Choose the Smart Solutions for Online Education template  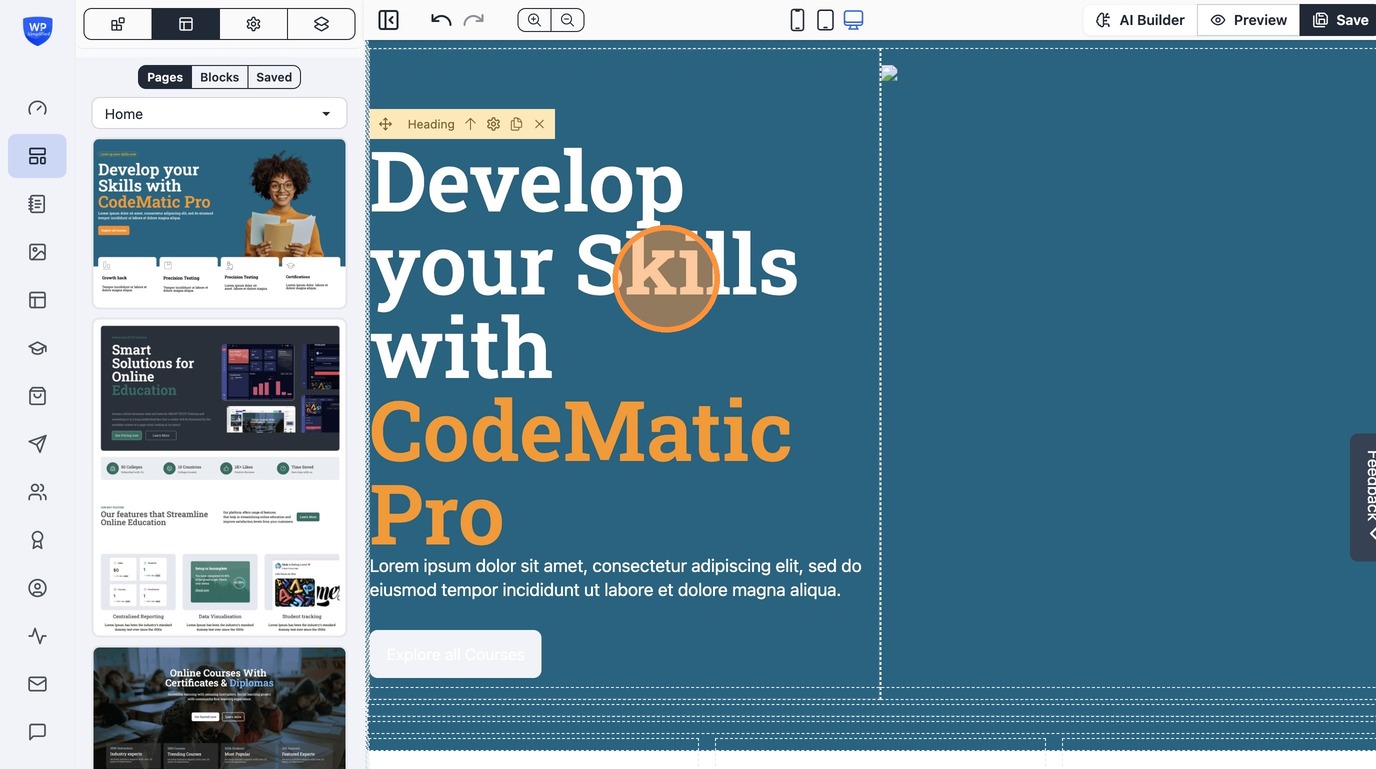(x=219, y=477)
